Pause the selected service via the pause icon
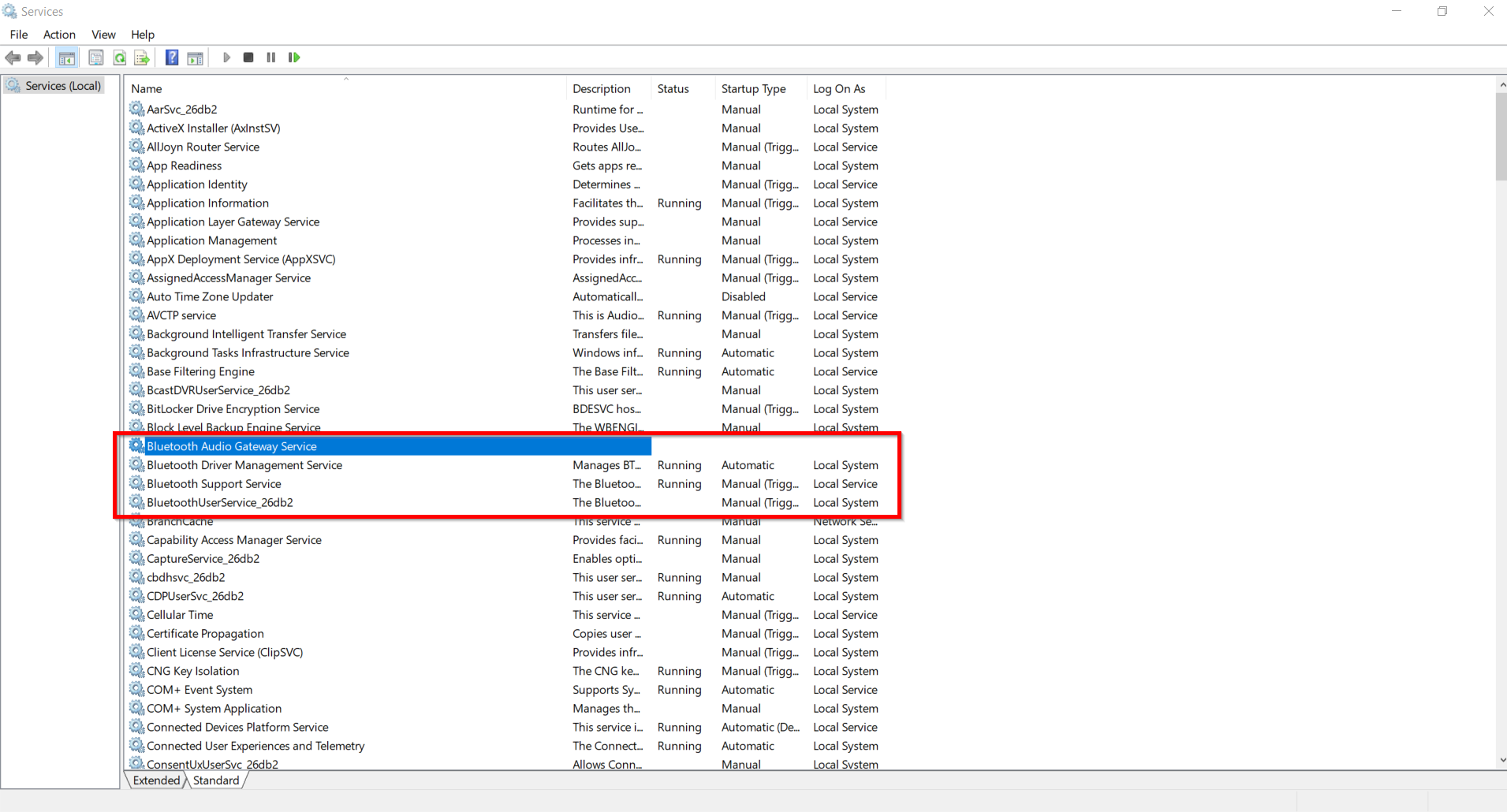 pos(270,57)
